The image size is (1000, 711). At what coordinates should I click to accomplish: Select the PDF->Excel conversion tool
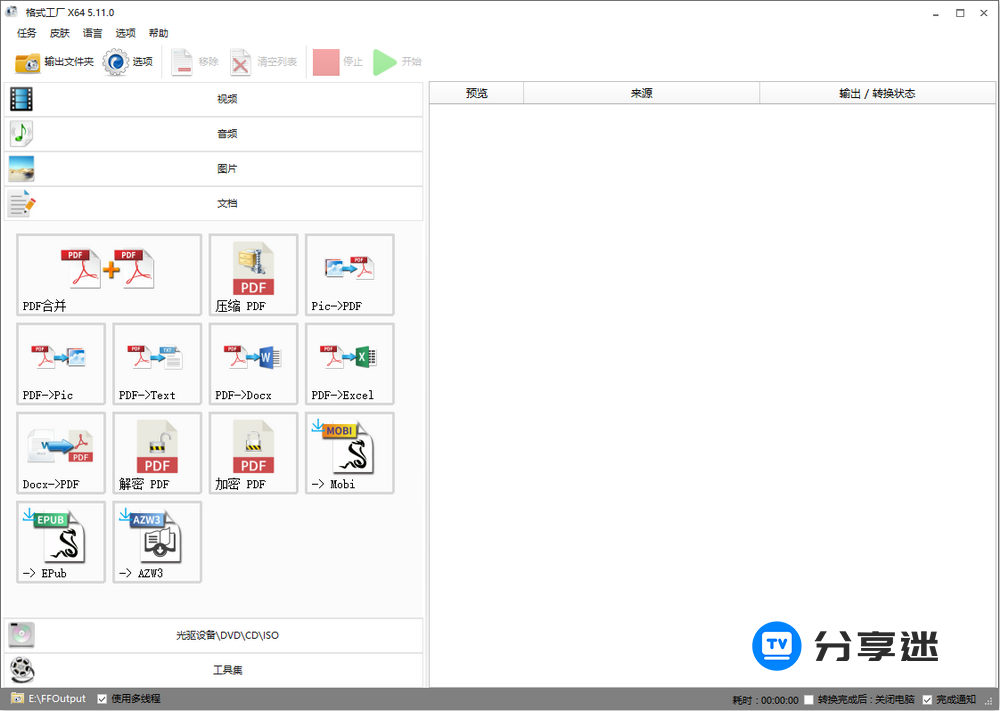349,364
